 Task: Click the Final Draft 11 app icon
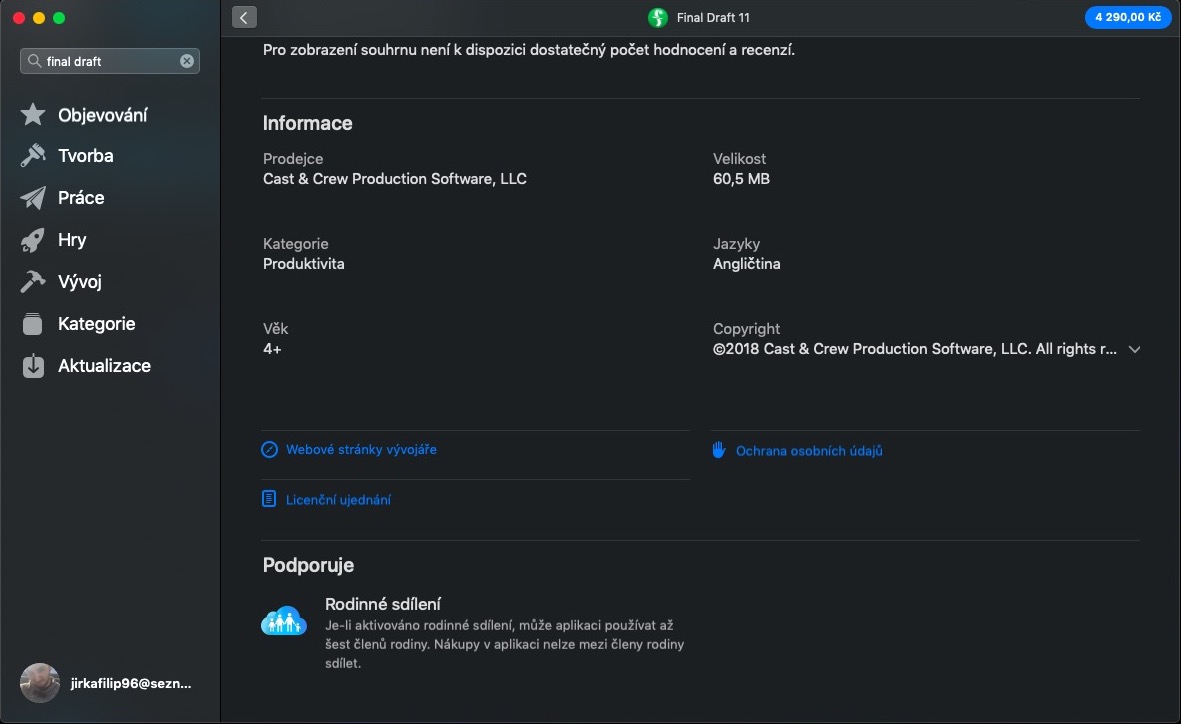pyautogui.click(x=657, y=17)
